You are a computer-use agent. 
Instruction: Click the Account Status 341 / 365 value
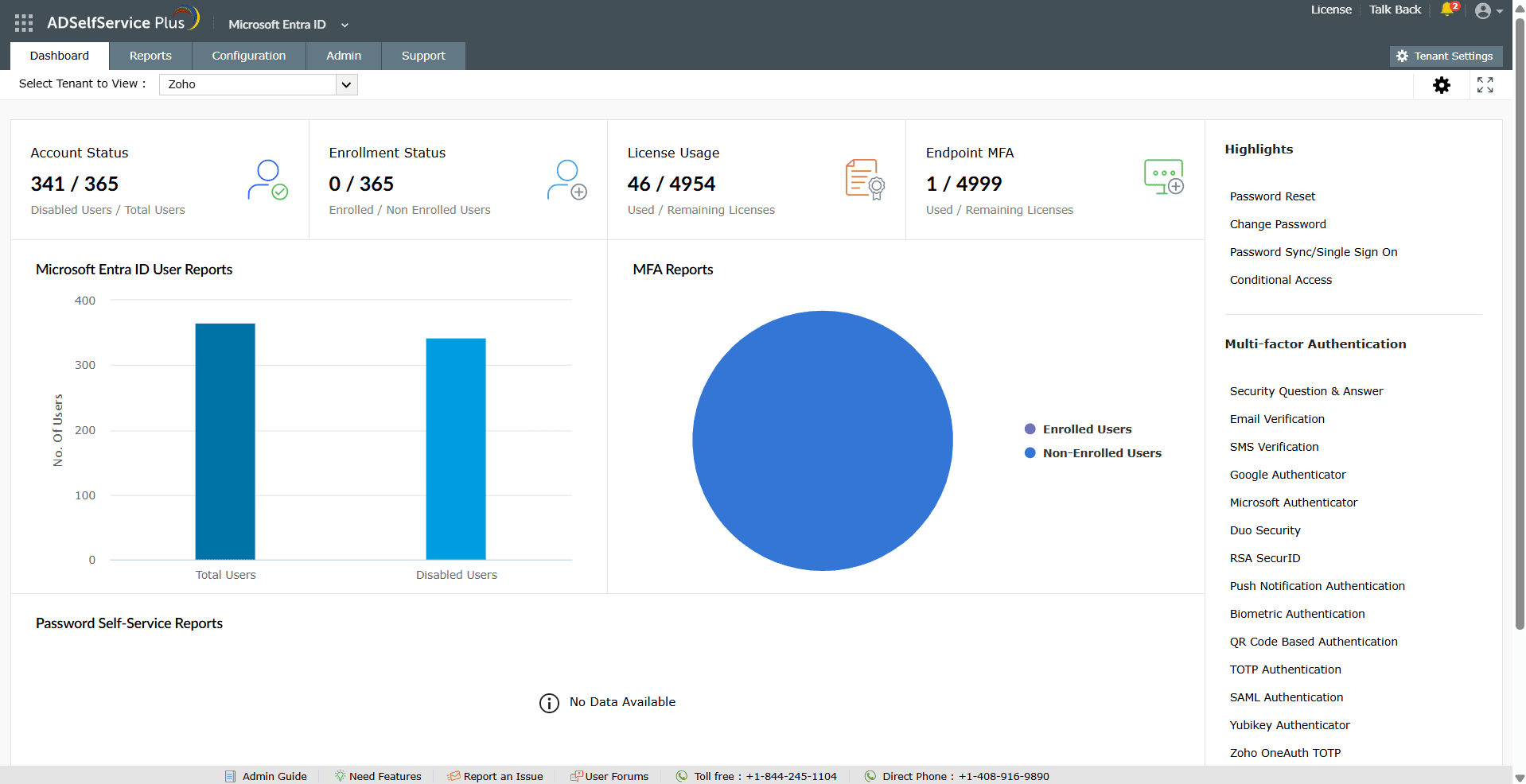(75, 184)
